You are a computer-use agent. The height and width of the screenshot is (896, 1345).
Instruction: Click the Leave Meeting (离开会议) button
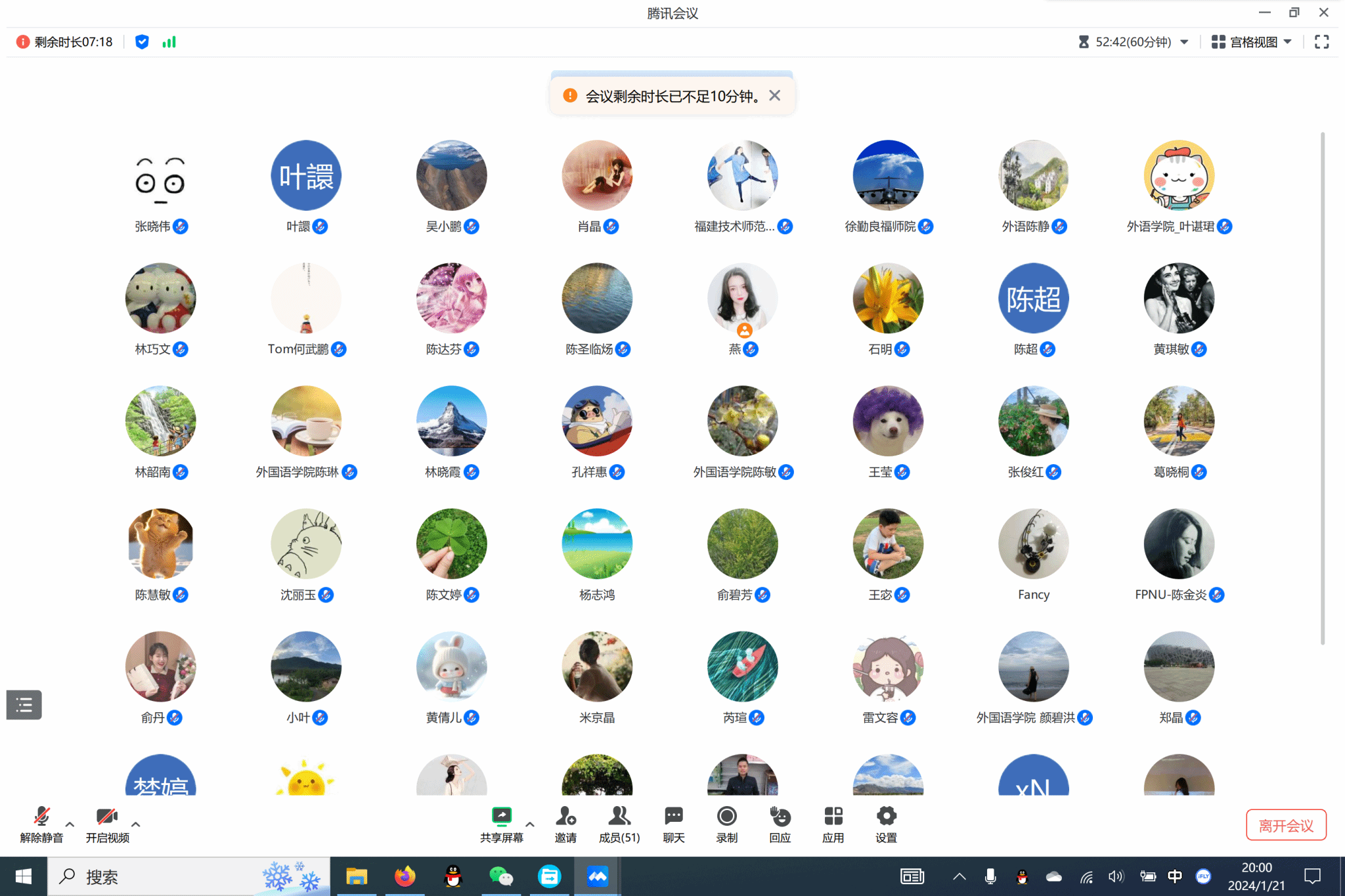pos(1285,825)
